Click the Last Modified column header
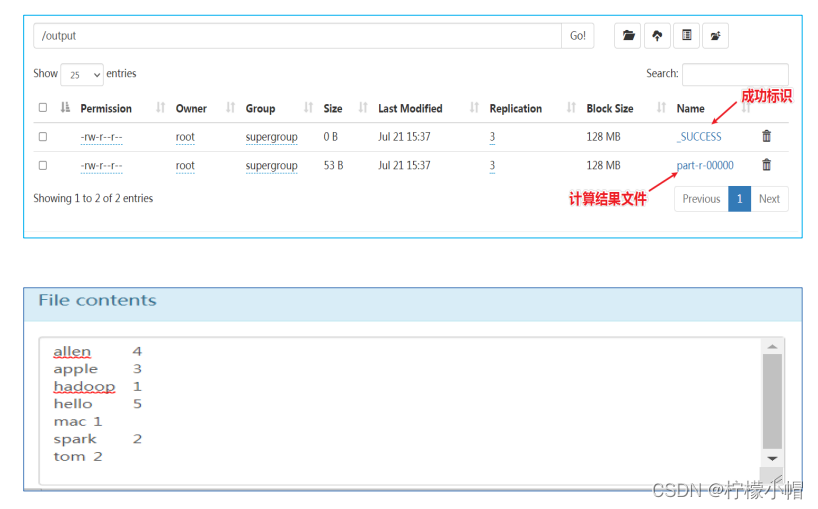This screenshot has height=509, width=818. click(x=410, y=108)
